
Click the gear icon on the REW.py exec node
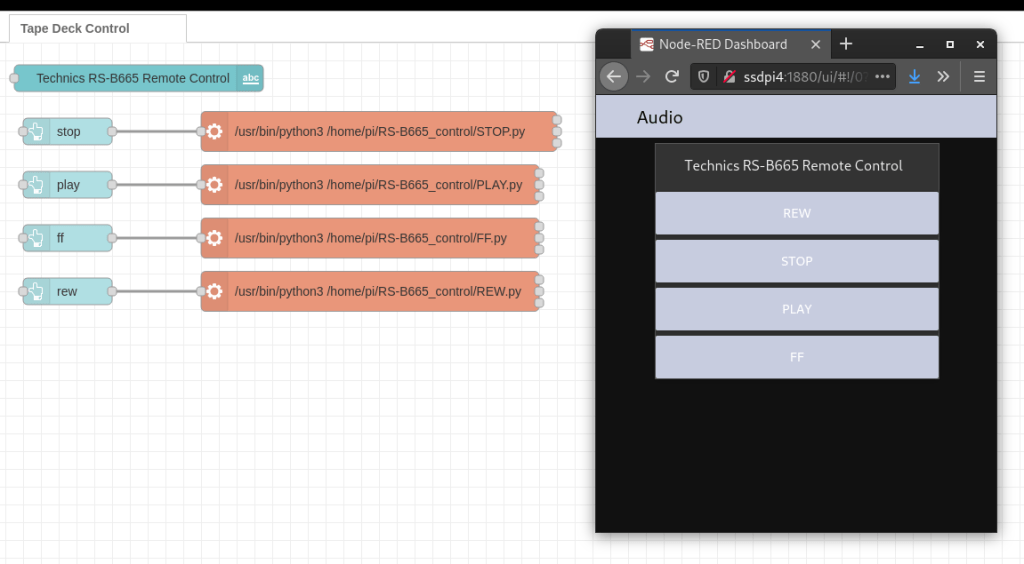coord(214,292)
